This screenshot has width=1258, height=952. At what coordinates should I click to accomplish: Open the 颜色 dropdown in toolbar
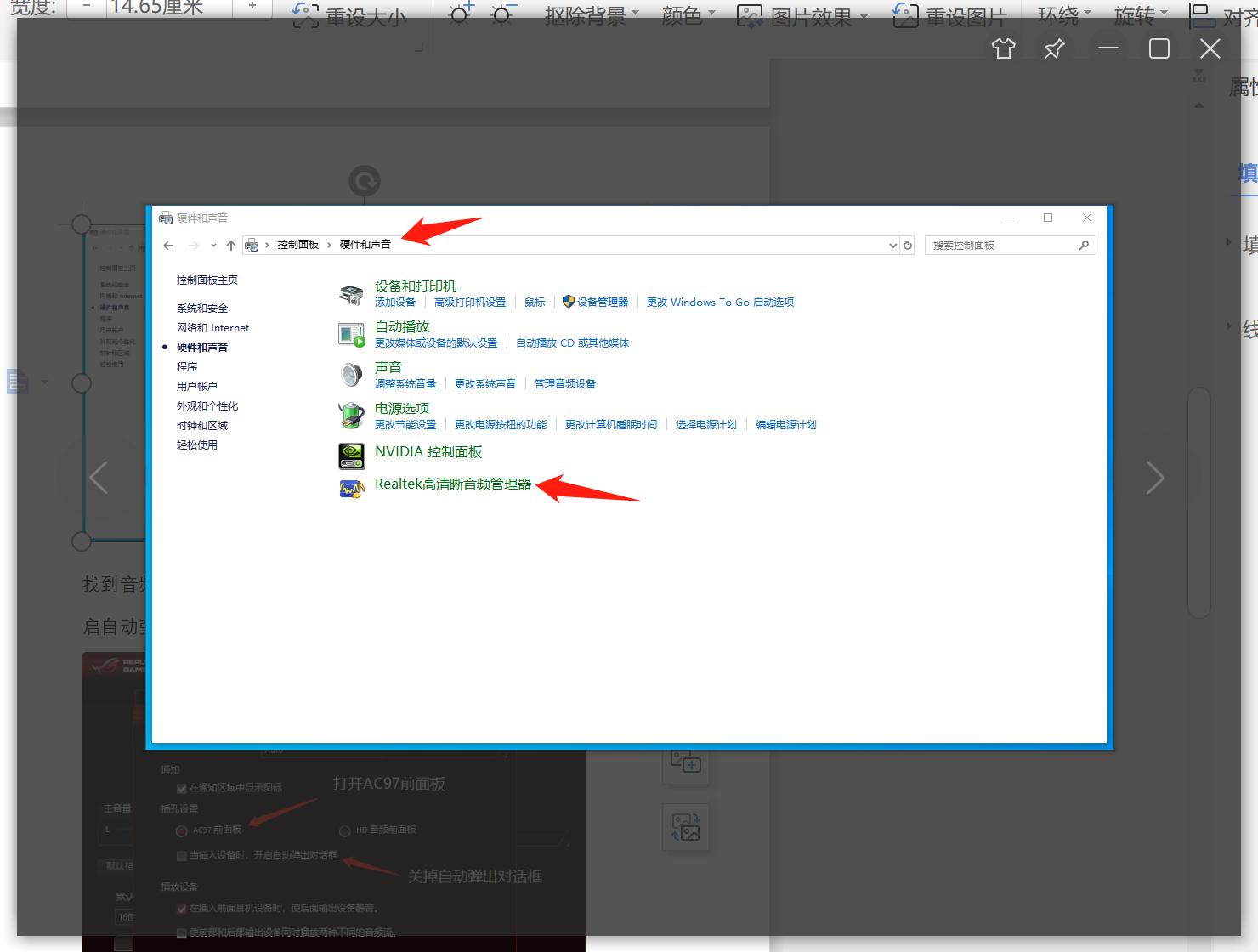688,16
